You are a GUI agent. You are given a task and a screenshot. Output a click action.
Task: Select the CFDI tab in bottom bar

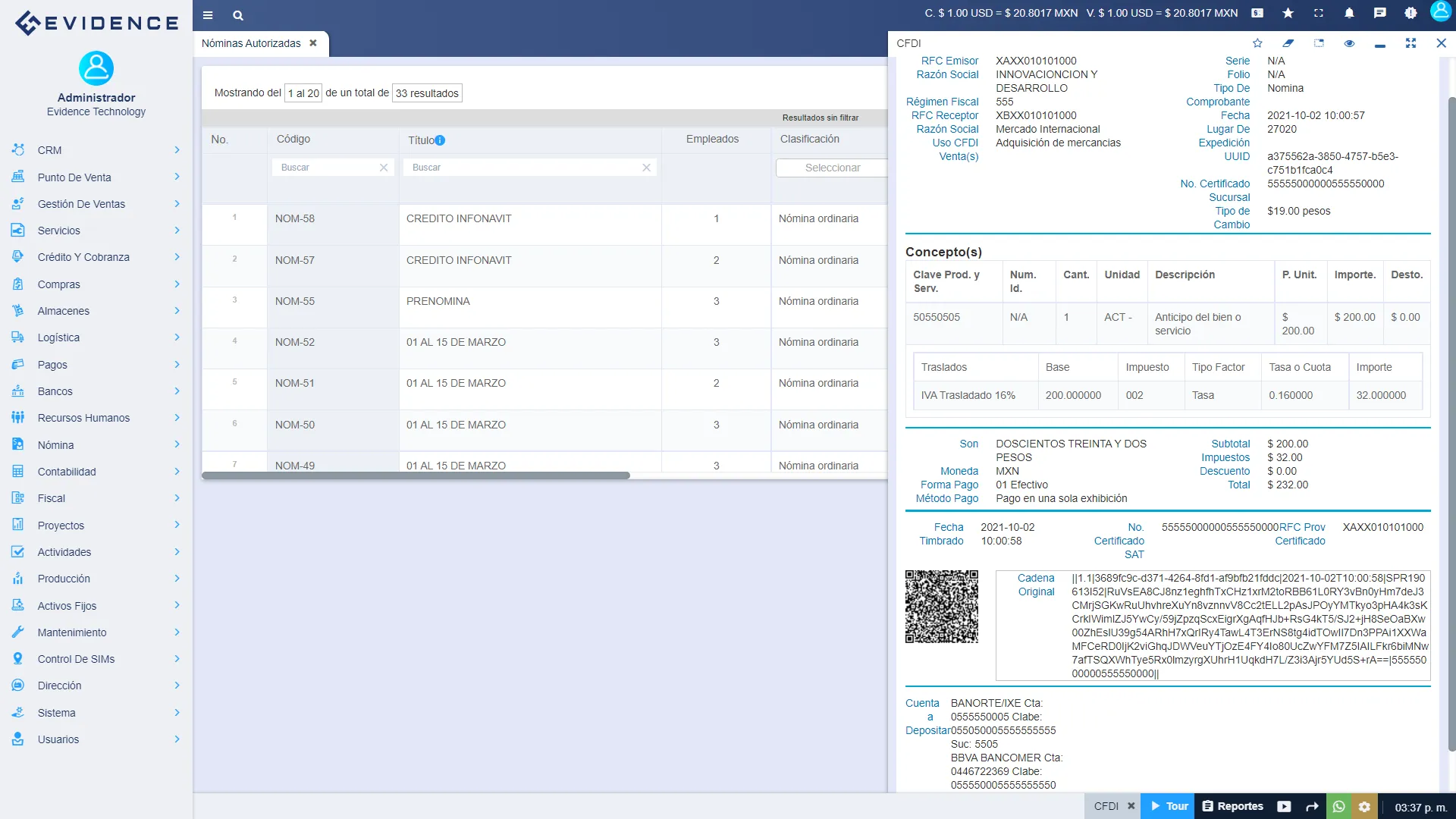click(1106, 806)
